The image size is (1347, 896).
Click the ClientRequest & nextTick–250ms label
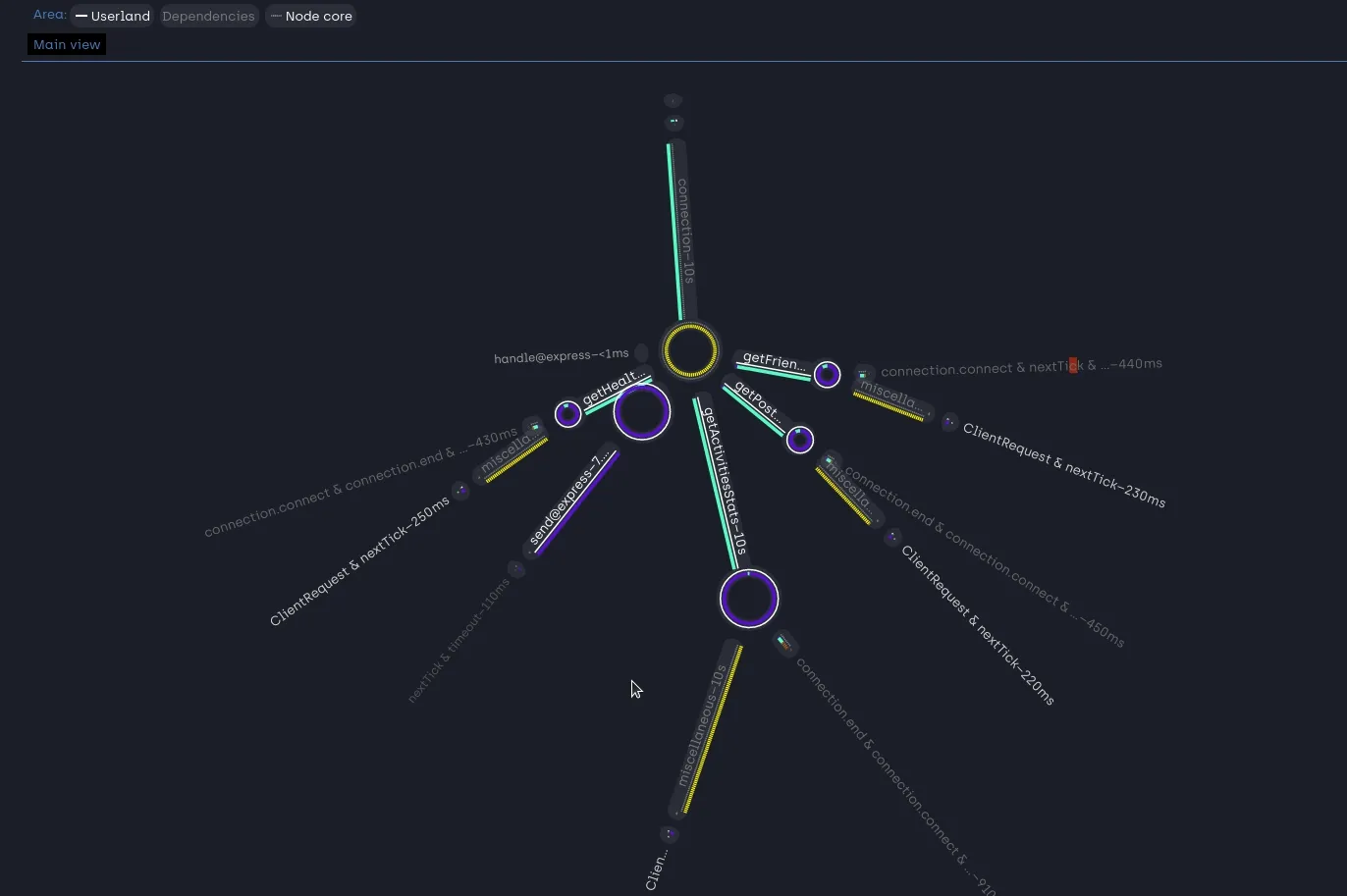coord(359,561)
